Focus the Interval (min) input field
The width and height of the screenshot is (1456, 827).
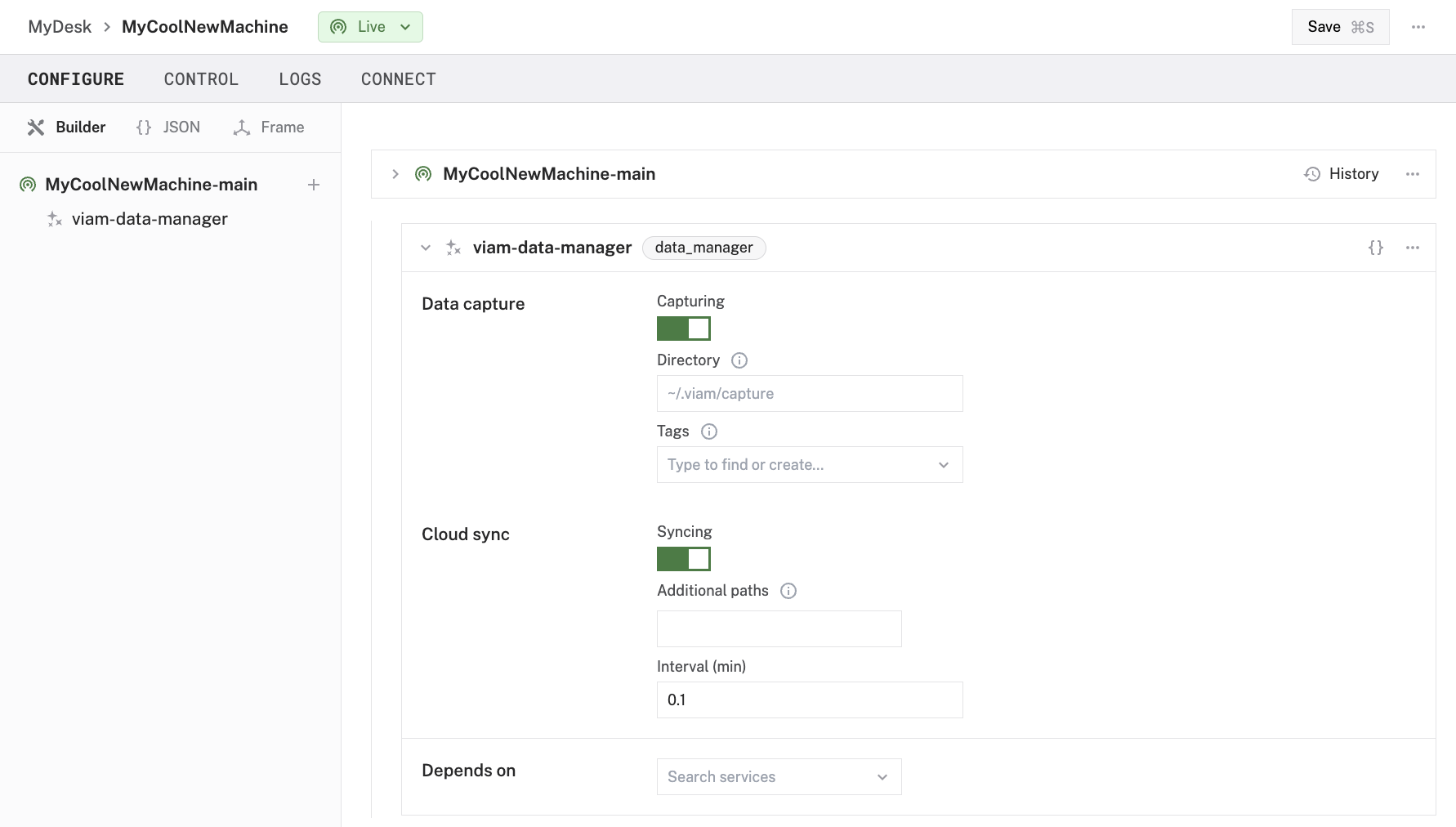(810, 700)
